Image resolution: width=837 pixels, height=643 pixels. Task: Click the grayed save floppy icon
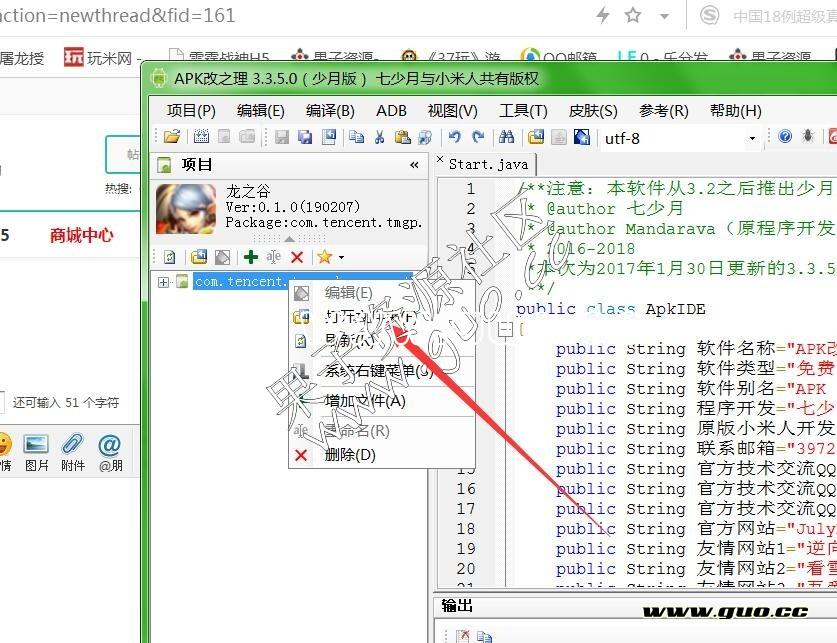point(282,137)
